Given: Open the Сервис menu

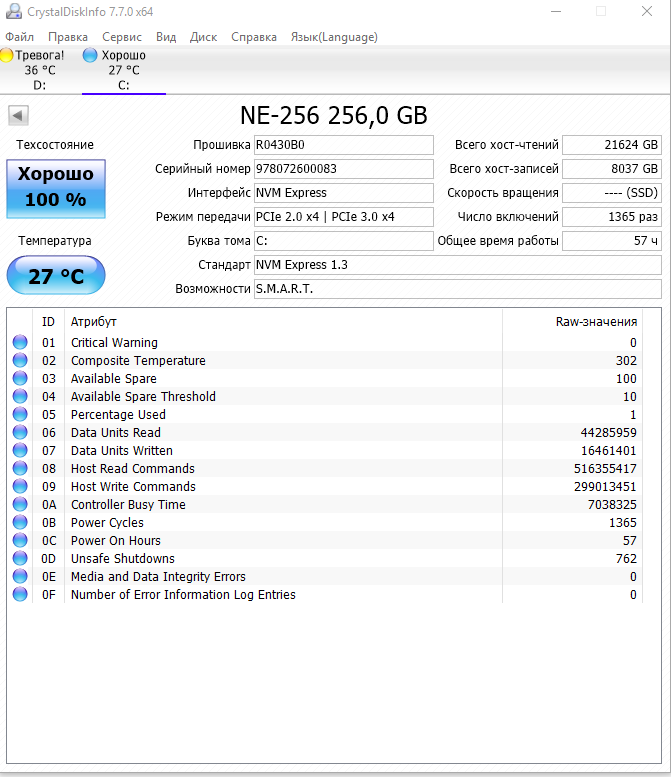Looking at the screenshot, I should 122,37.
